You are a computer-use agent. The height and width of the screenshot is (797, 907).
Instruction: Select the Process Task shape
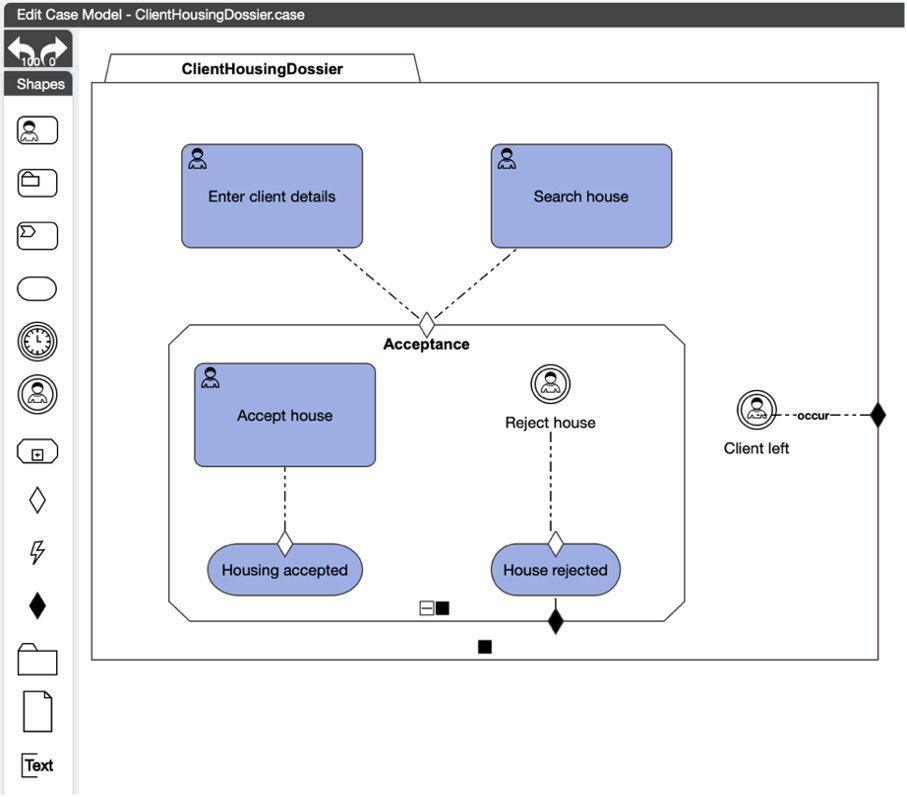[37, 236]
